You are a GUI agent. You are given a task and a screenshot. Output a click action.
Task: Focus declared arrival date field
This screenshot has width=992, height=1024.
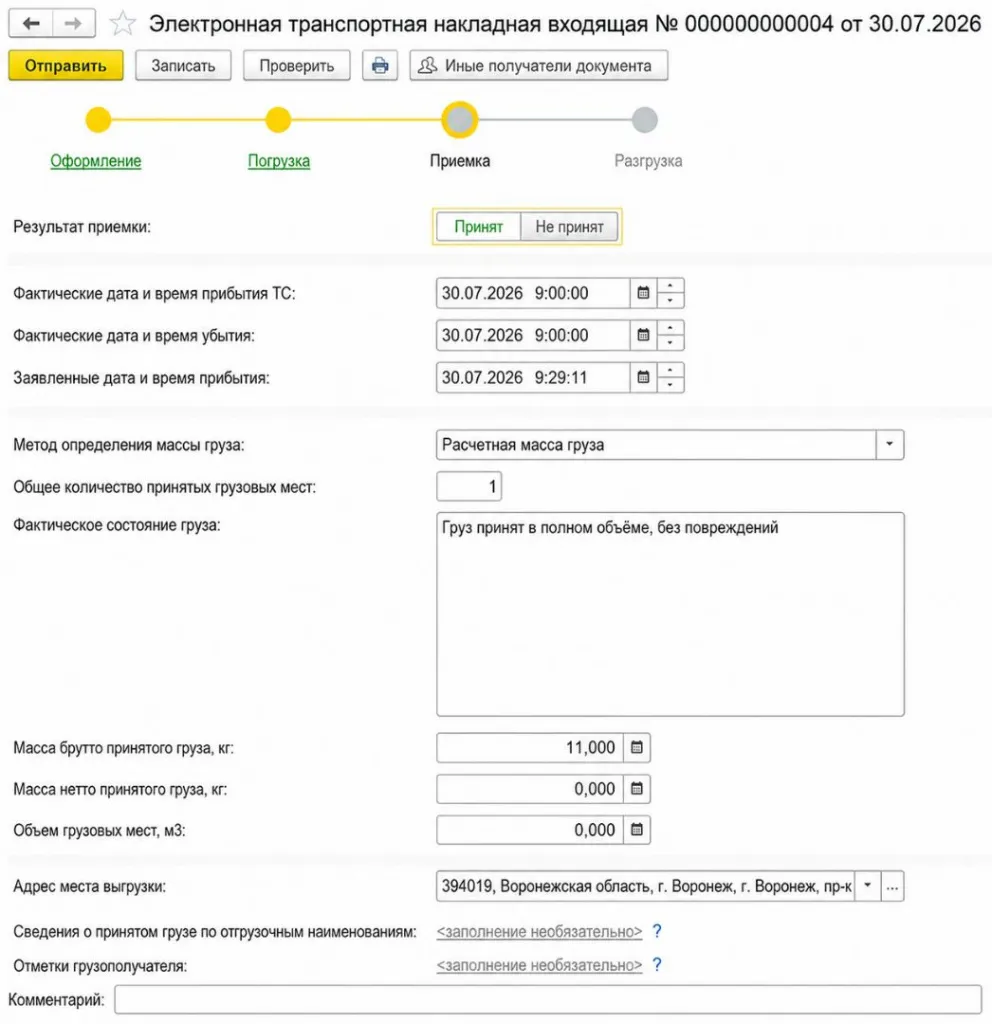(x=533, y=377)
